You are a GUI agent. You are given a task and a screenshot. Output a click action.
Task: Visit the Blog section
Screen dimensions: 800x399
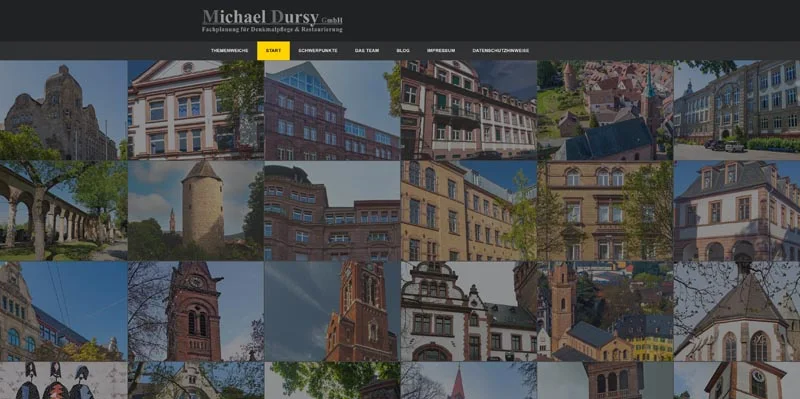pyautogui.click(x=403, y=51)
